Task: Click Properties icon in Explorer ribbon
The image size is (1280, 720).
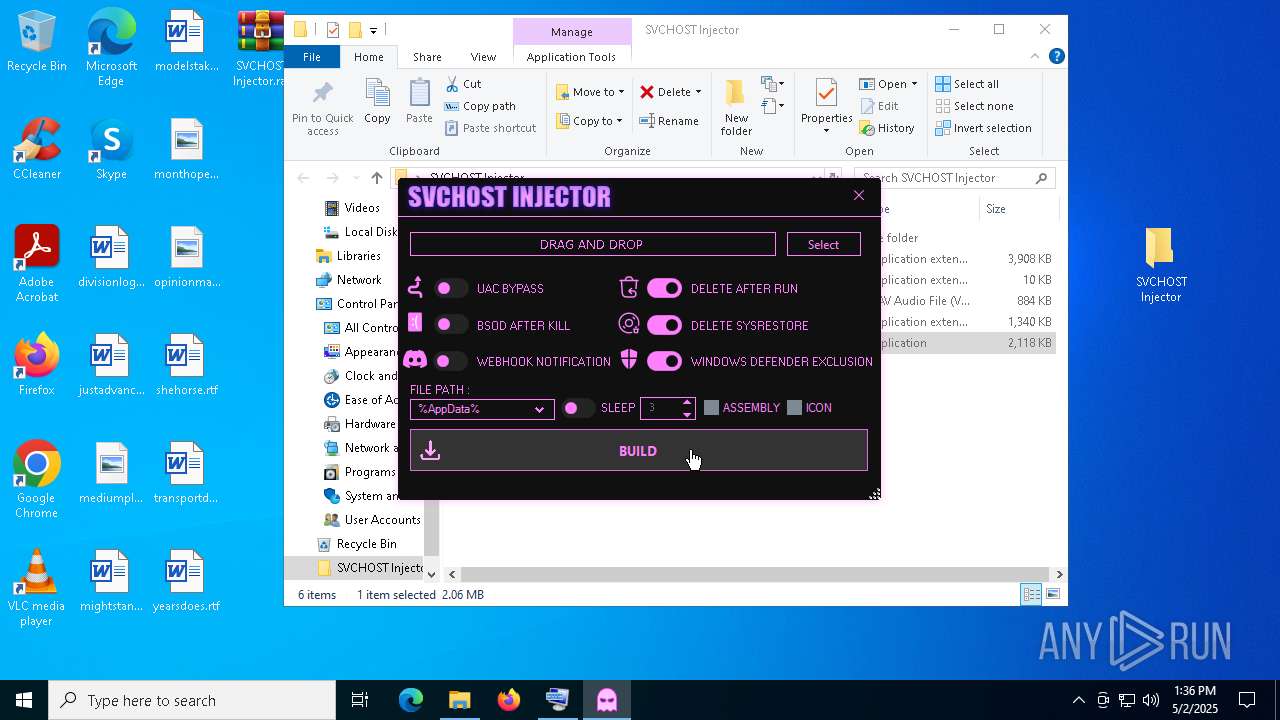Action: tap(826, 95)
